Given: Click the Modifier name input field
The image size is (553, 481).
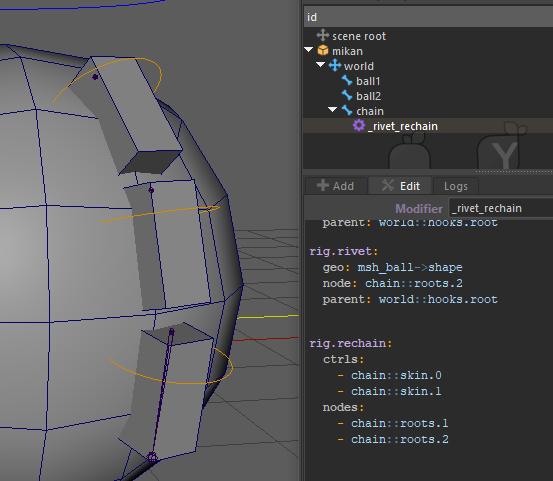Looking at the screenshot, I should coord(501,208).
